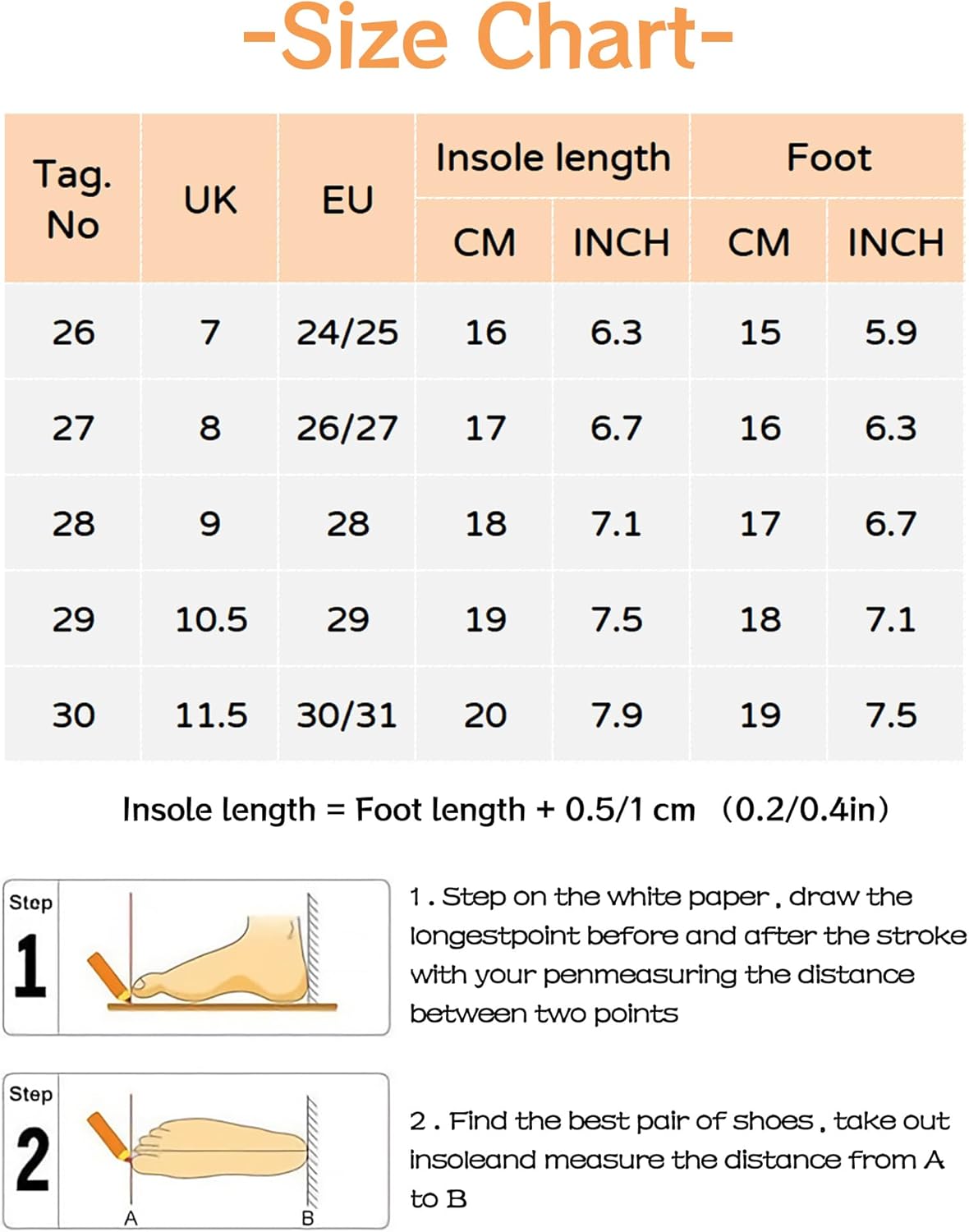Select the EU 24/25 size cell
969x1232 pixels.
pos(347,332)
